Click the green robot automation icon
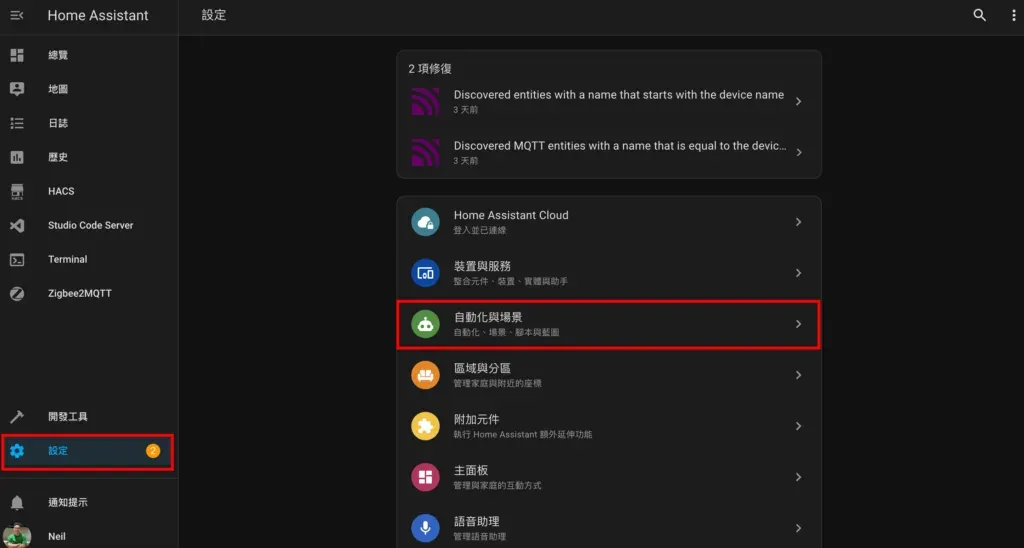 coord(425,324)
